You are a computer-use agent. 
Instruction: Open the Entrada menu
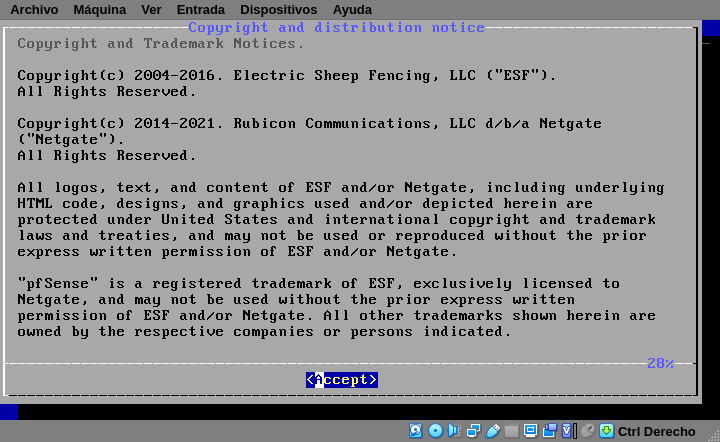pyautogui.click(x=201, y=10)
